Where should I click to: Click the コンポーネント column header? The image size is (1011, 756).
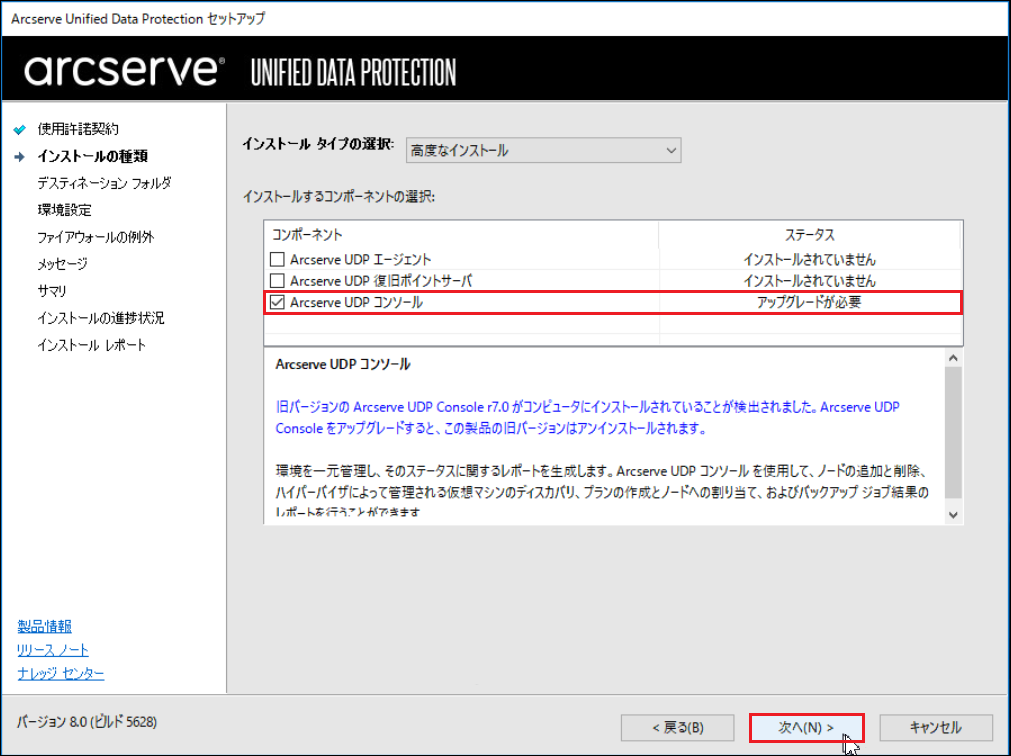click(x=462, y=235)
